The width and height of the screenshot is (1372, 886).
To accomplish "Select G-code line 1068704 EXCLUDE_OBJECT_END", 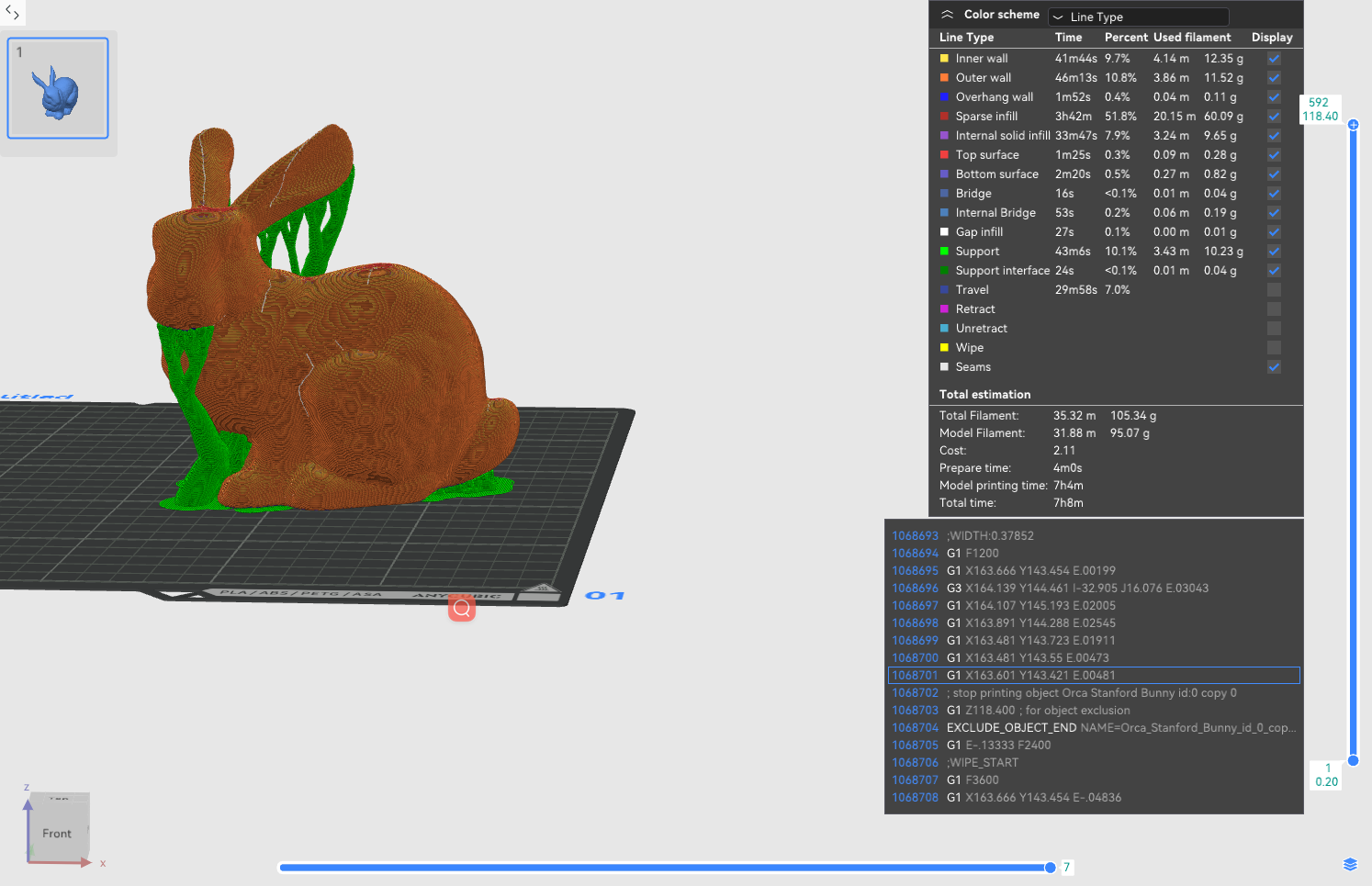I will coord(1095,727).
